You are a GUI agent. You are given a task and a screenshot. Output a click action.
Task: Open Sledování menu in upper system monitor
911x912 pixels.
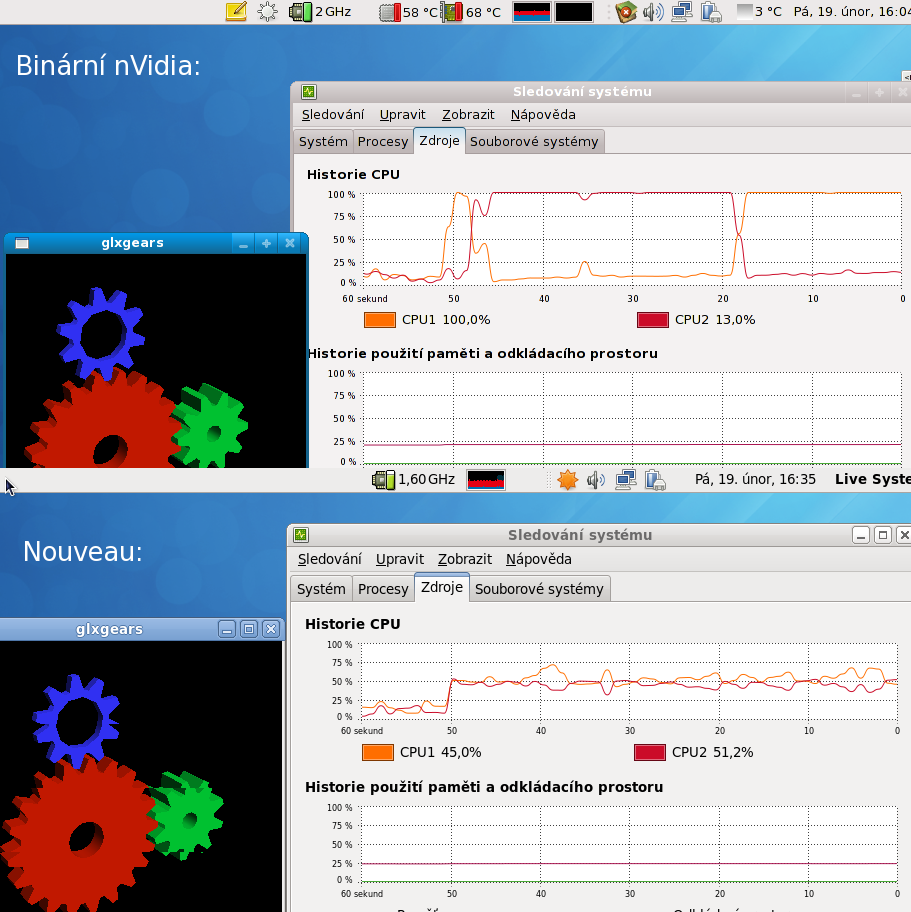tap(333, 115)
